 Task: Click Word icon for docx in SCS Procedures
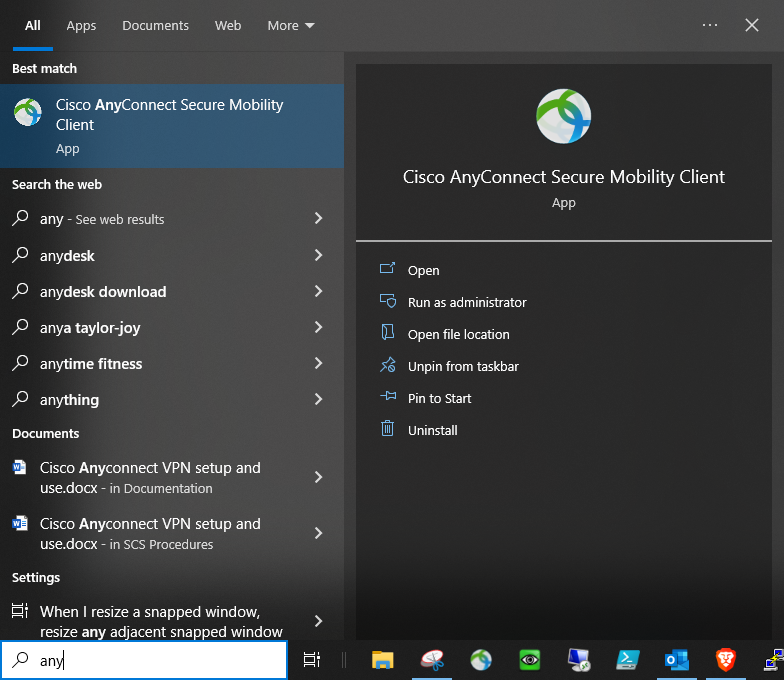[20, 524]
